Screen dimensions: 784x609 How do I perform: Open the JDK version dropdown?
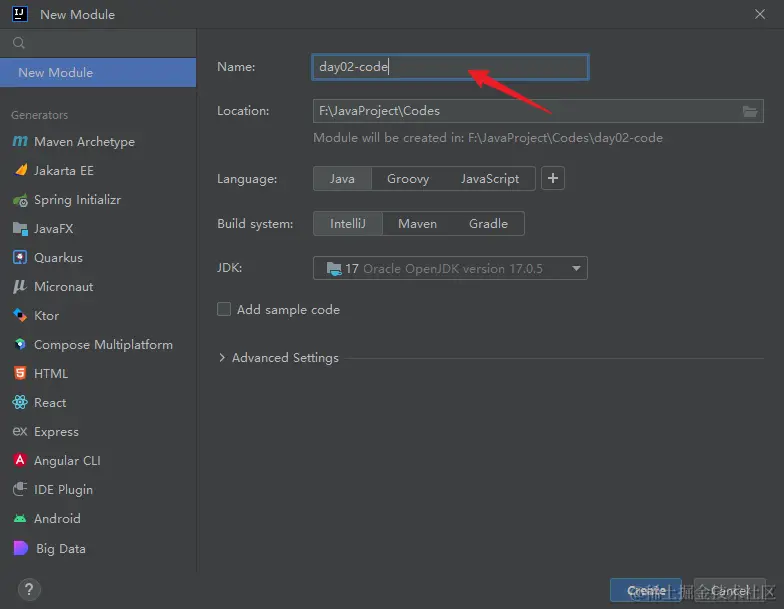click(x=450, y=268)
